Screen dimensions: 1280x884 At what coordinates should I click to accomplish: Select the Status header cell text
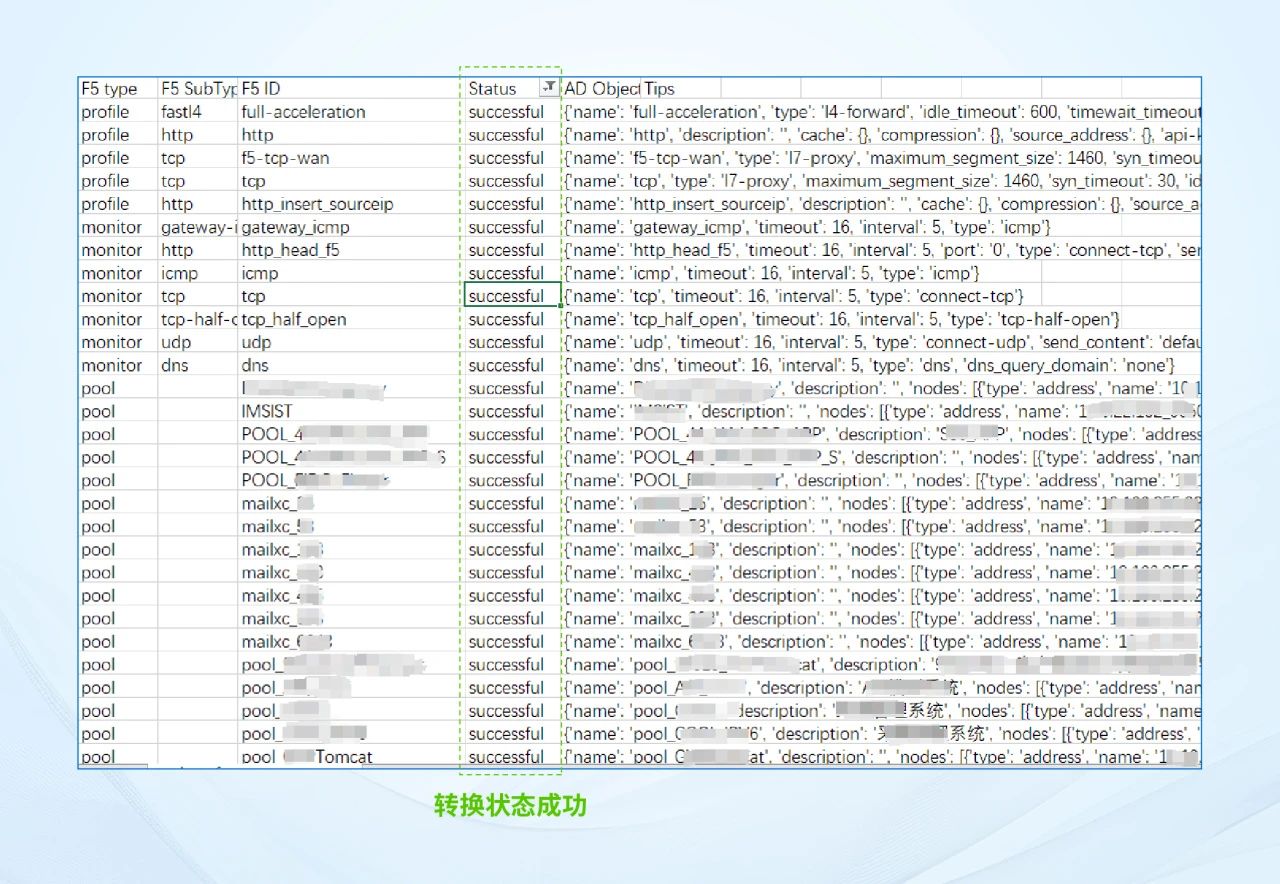click(492, 89)
